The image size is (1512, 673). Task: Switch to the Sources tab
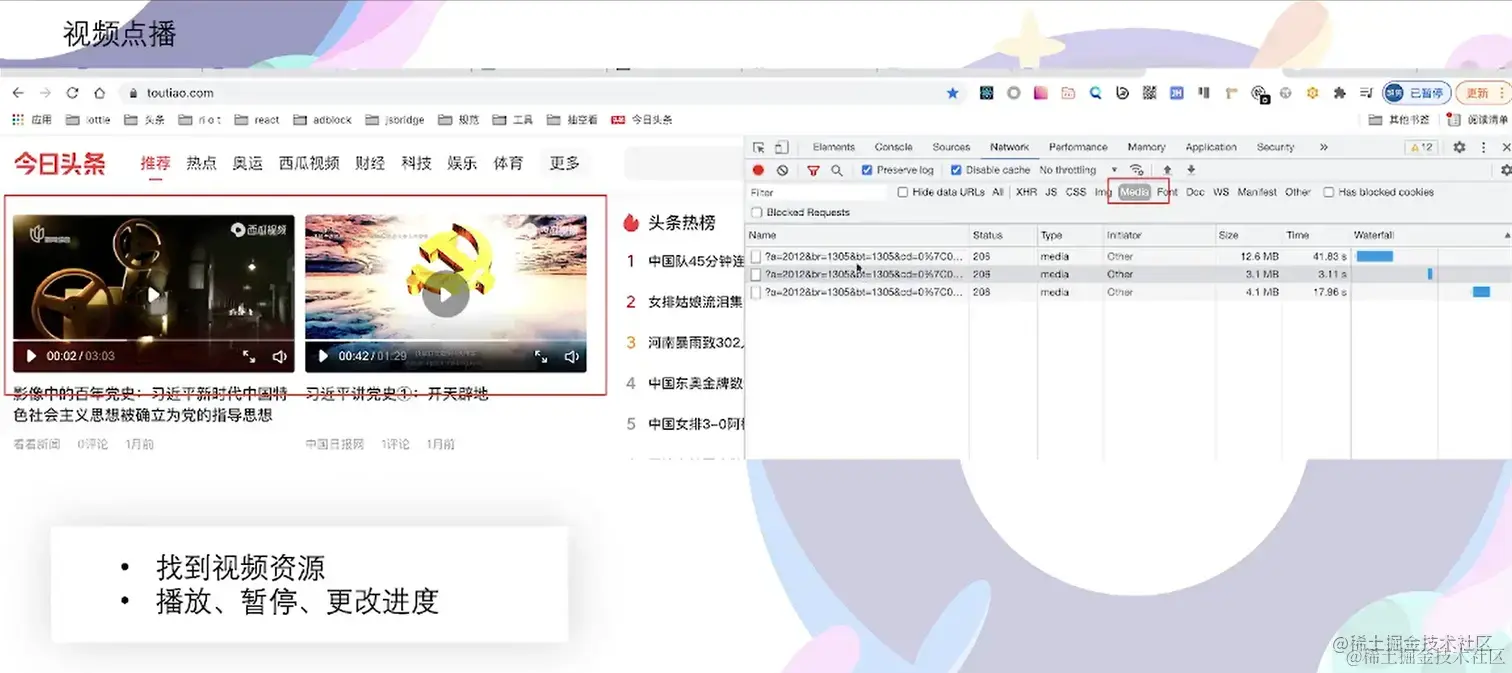point(951,147)
